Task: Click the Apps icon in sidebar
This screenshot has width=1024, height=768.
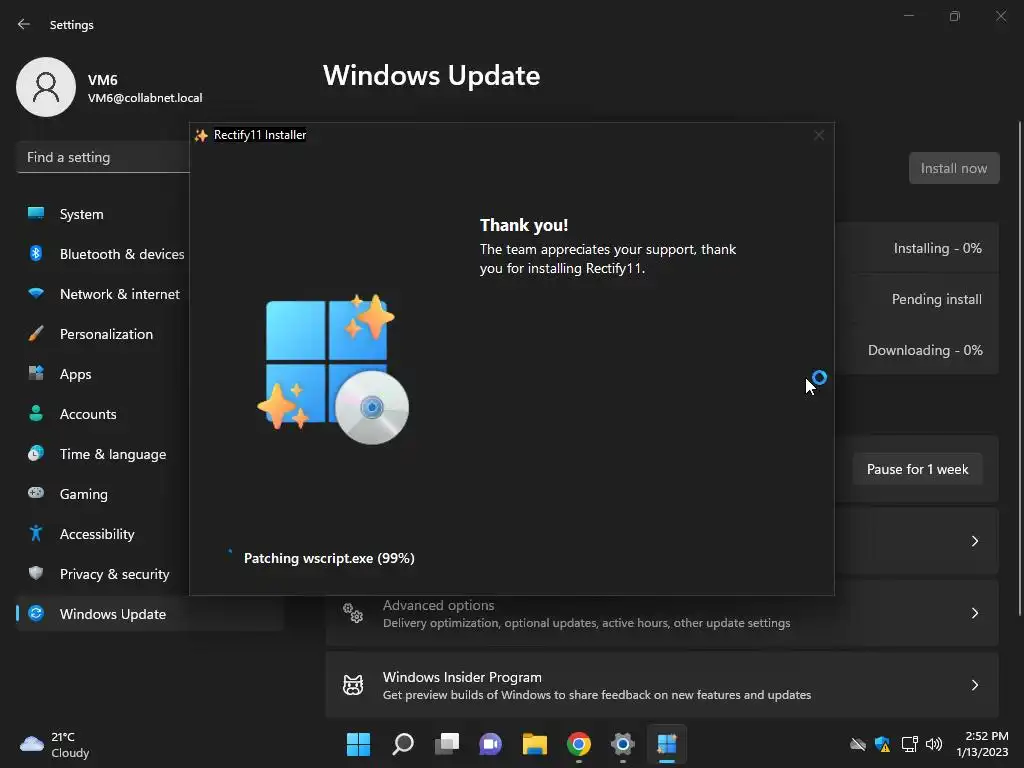Action: coord(36,374)
